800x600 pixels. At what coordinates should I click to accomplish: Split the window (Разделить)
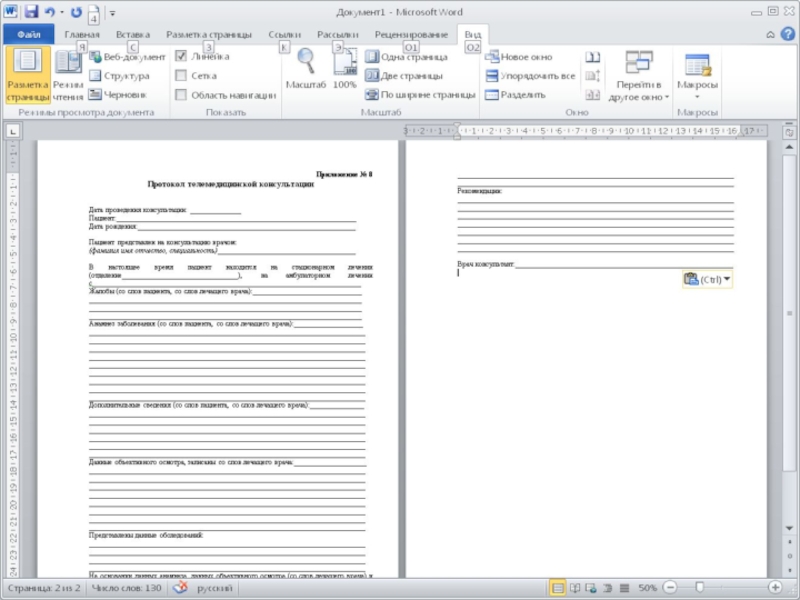(515, 94)
